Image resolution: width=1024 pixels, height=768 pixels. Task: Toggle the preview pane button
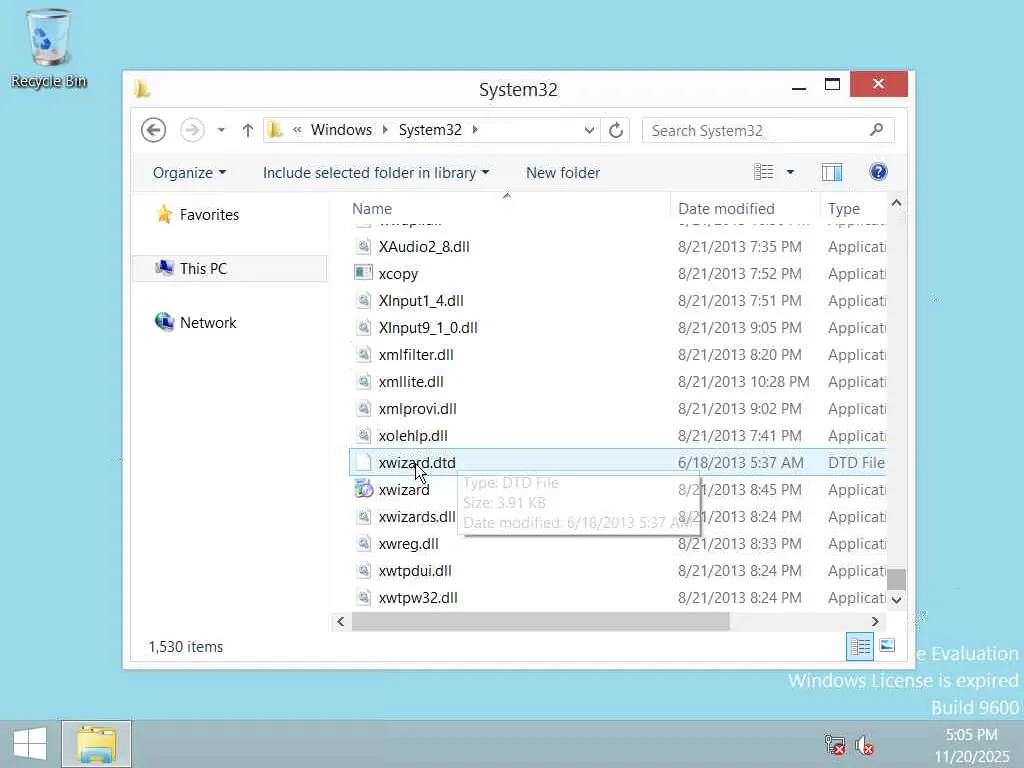[x=831, y=172]
